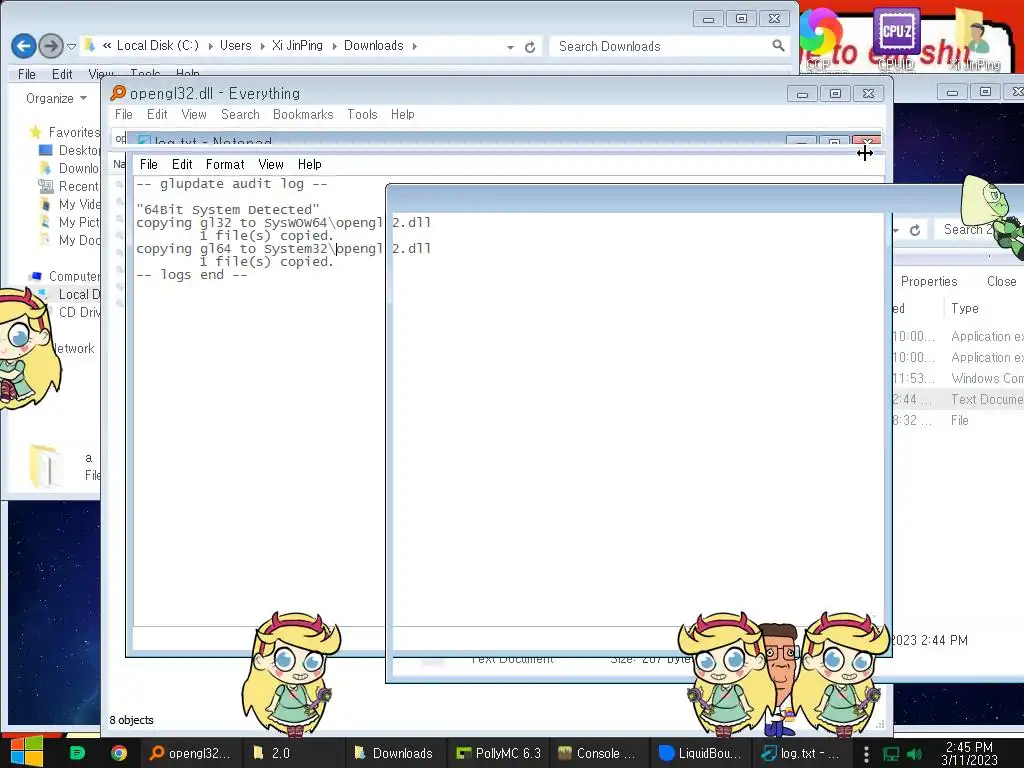The image size is (1024, 768).
Task: Open the View menu in Everything
Action: click(194, 114)
